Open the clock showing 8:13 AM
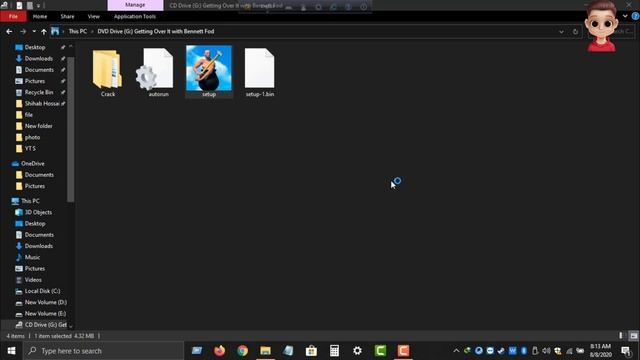Image resolution: width=640 pixels, height=360 pixels. 600,351
